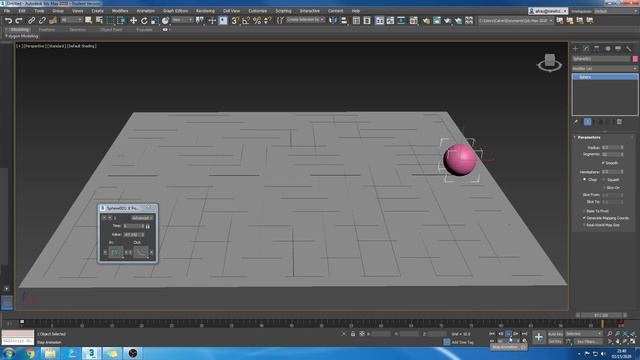Open the Modifier List dropdown
Viewport: 640px width, 360px height.
(604, 69)
